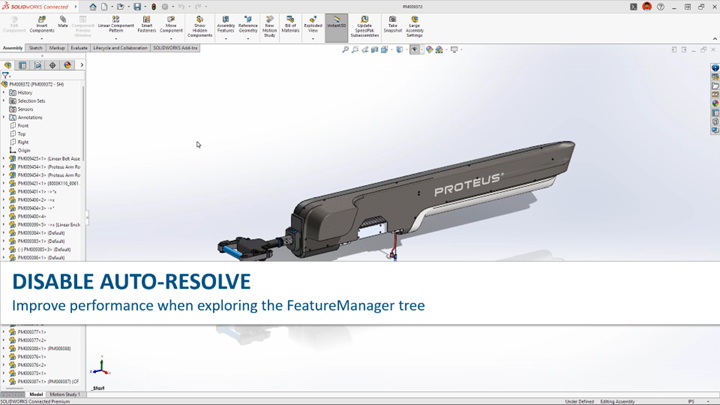Expand the History tree node
This screenshot has height=405, width=720.
pos(4,93)
